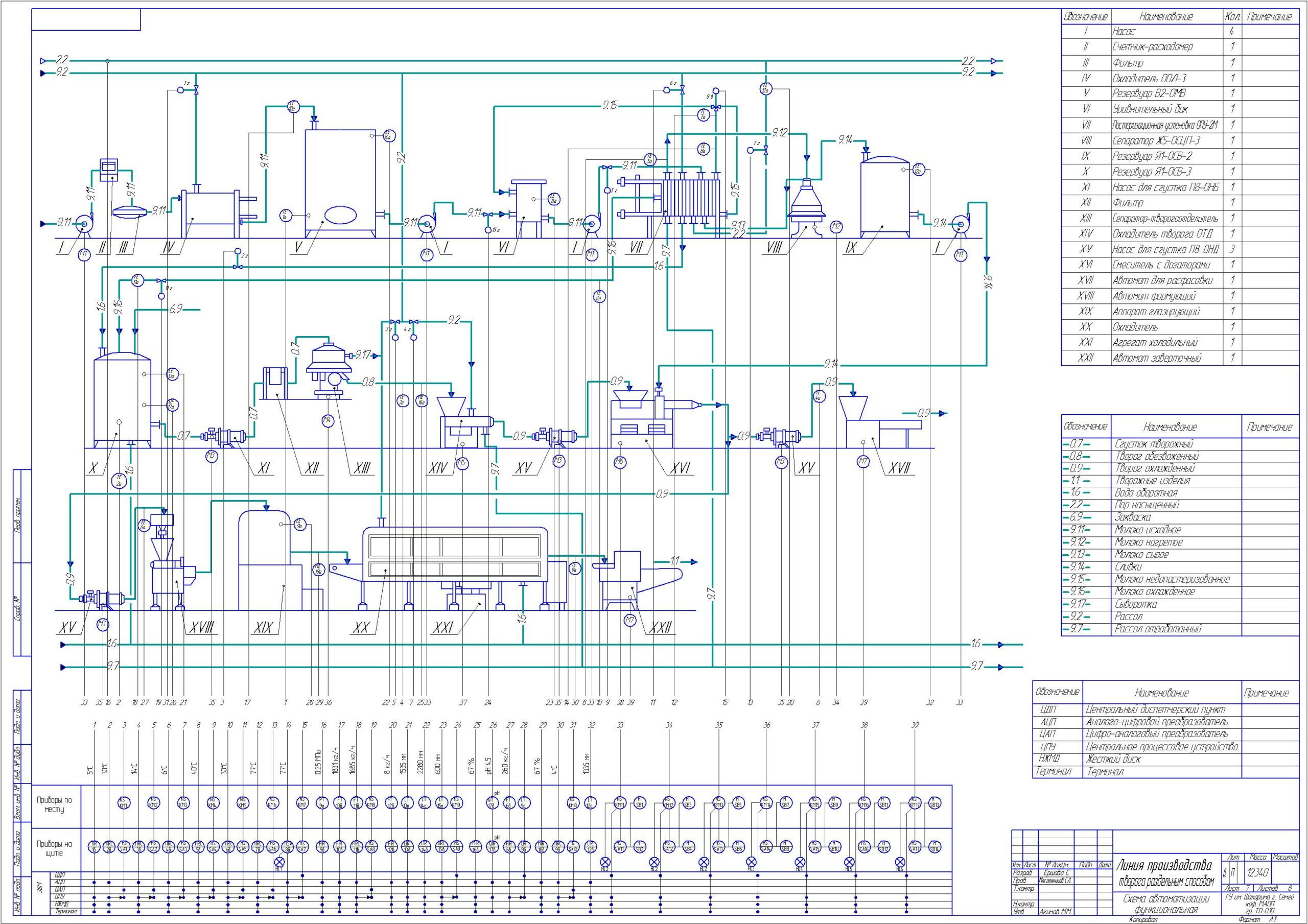This screenshot has height=924, width=1308.
Task: Select the motor circle M4 under separator XIII
Action: tap(328, 420)
